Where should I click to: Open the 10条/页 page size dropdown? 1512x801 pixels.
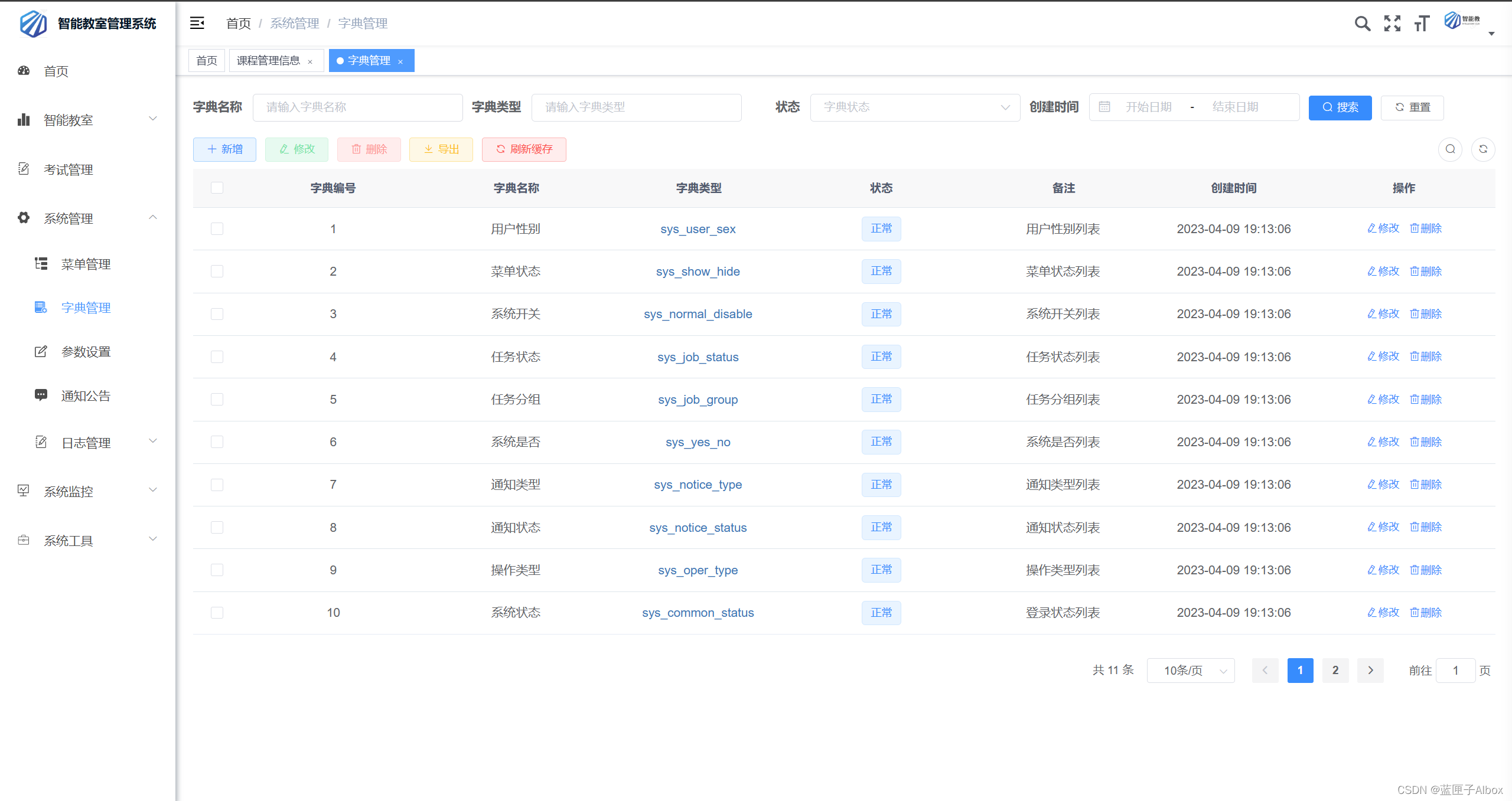1190,671
